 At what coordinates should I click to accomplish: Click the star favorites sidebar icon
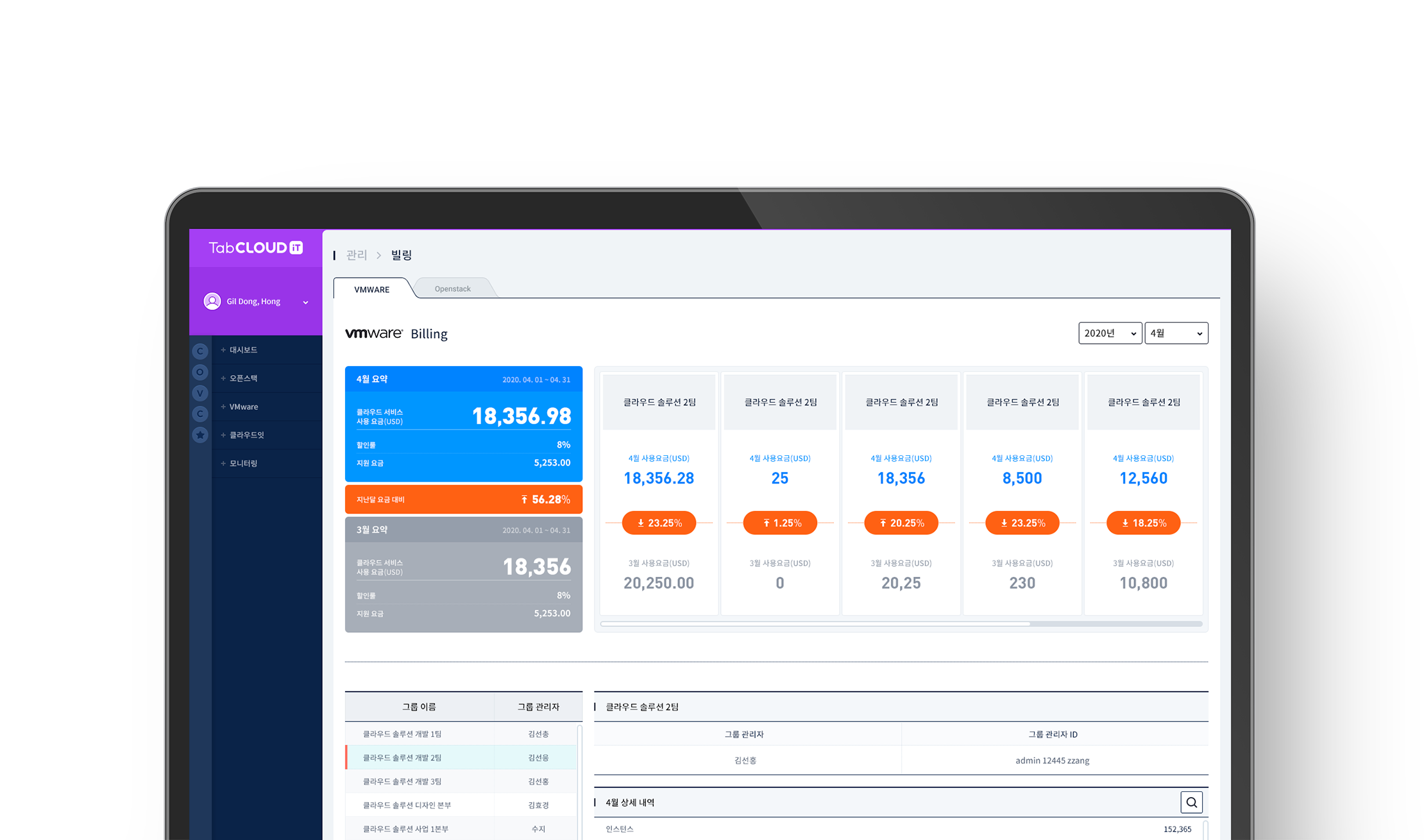point(200,435)
